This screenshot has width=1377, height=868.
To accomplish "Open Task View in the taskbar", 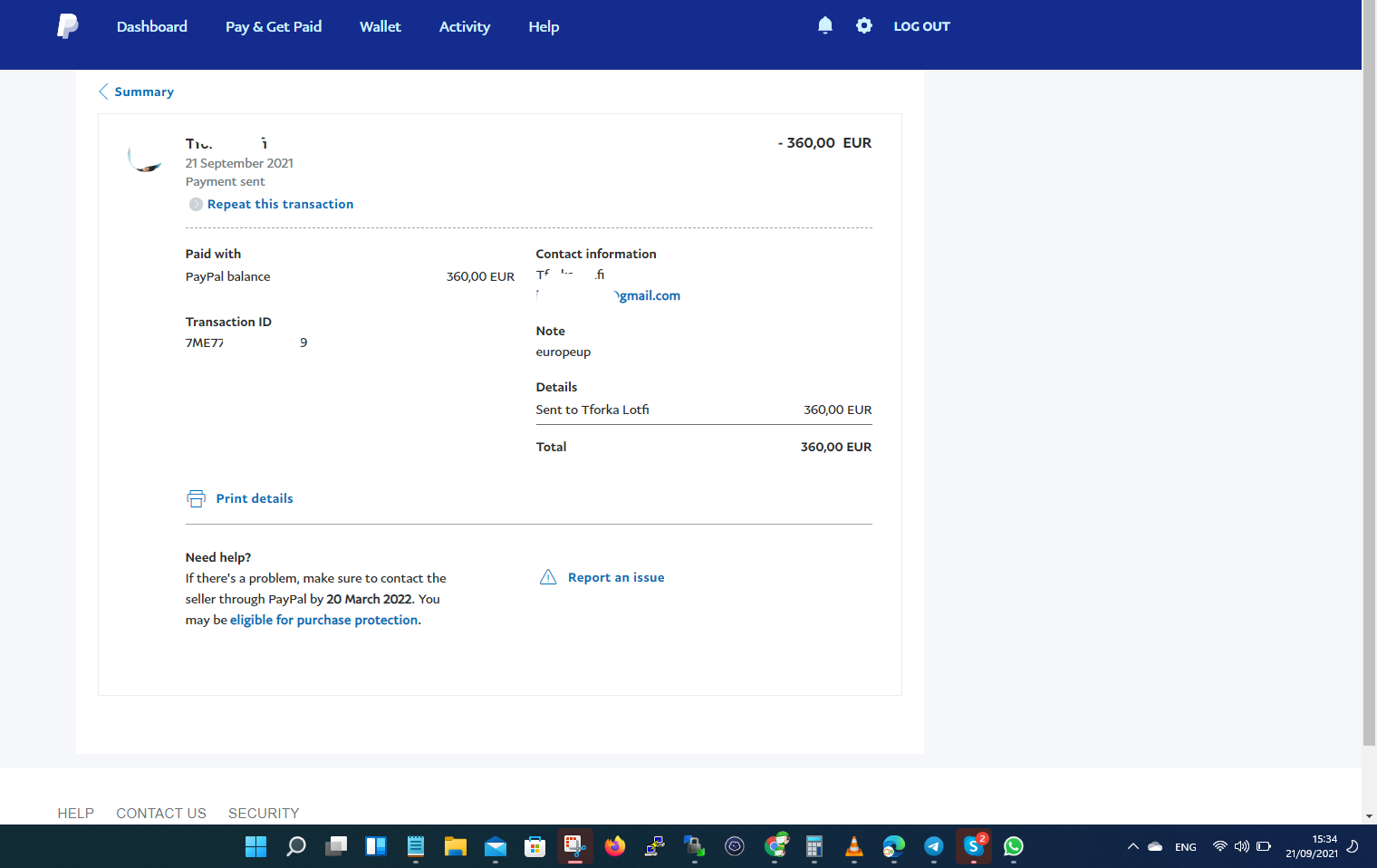I will point(336,846).
